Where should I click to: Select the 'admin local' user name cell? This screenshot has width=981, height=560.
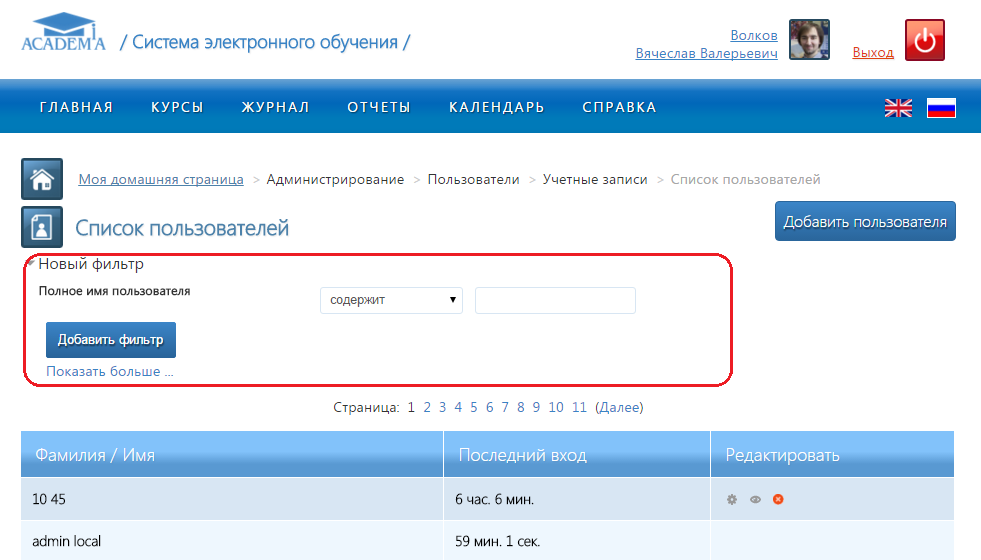tap(232, 541)
